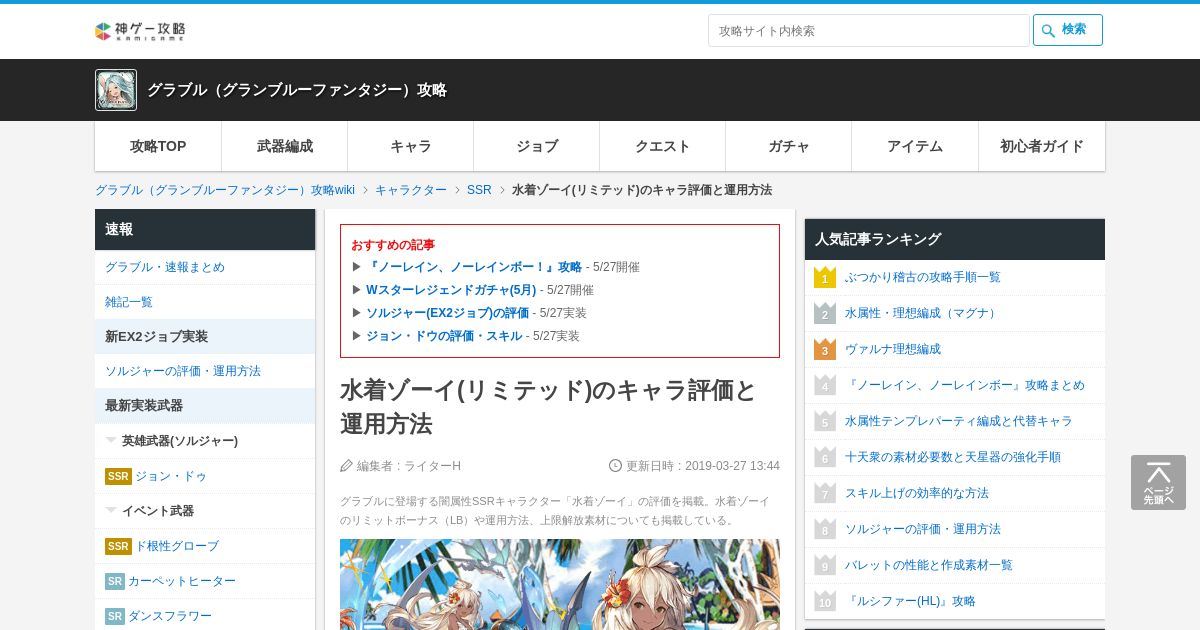Open the クエスト menu tab
Image resolution: width=1200 pixels, height=630 pixels.
pos(663,146)
